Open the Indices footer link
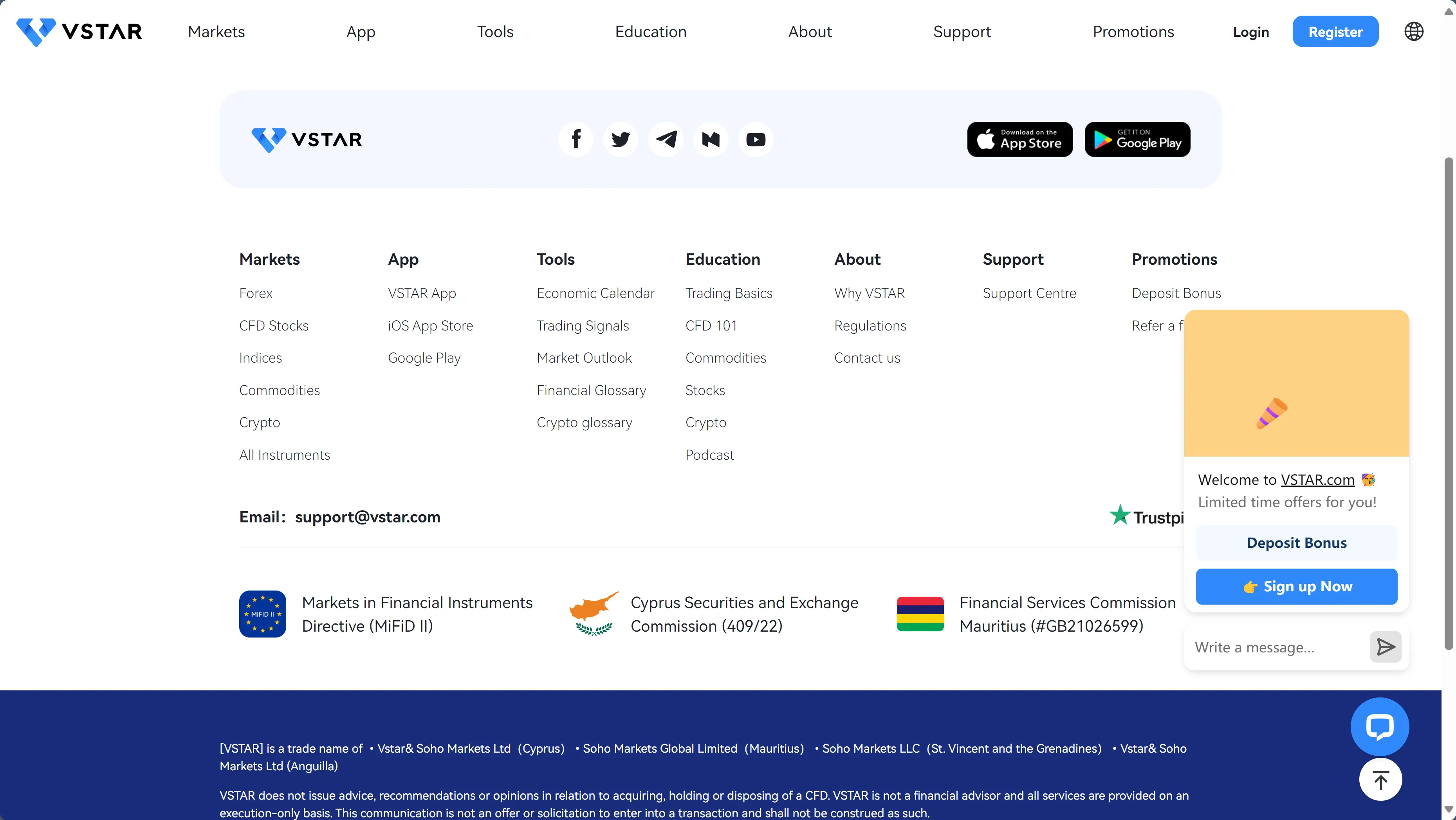The height and width of the screenshot is (820, 1456). tap(260, 358)
